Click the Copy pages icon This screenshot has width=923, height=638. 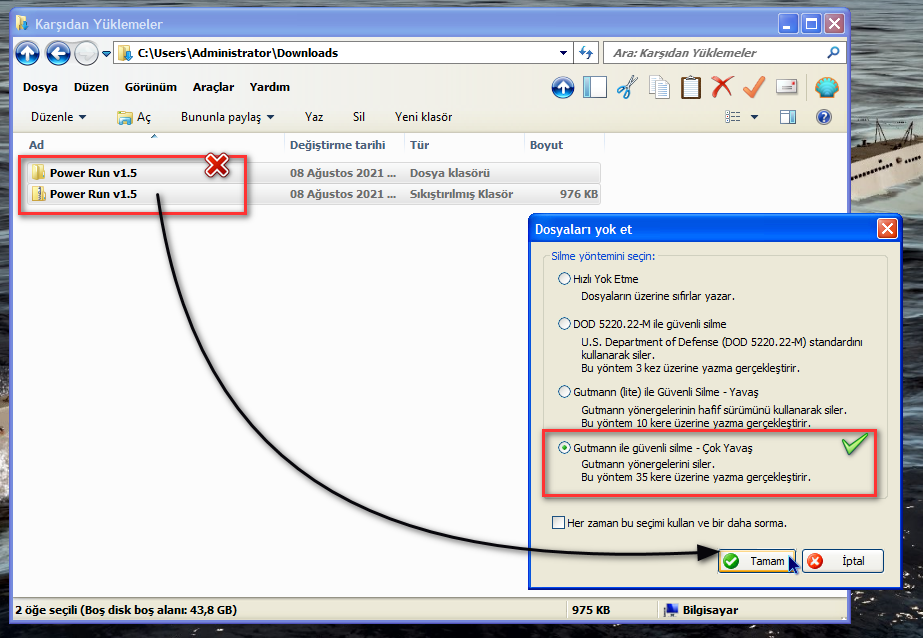(659, 87)
